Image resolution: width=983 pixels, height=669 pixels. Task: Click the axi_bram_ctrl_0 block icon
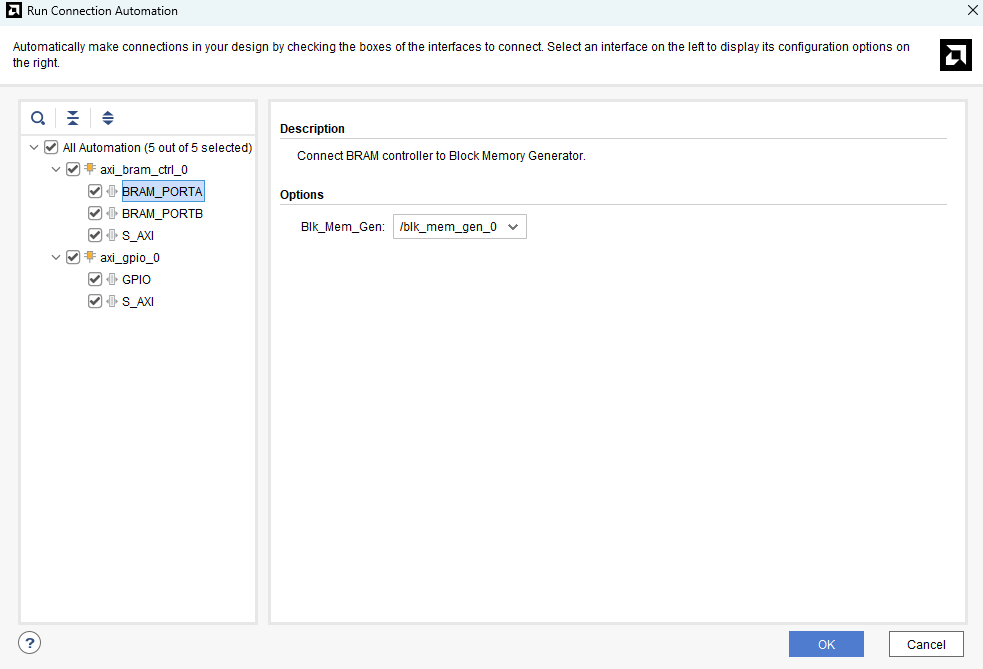pos(90,170)
